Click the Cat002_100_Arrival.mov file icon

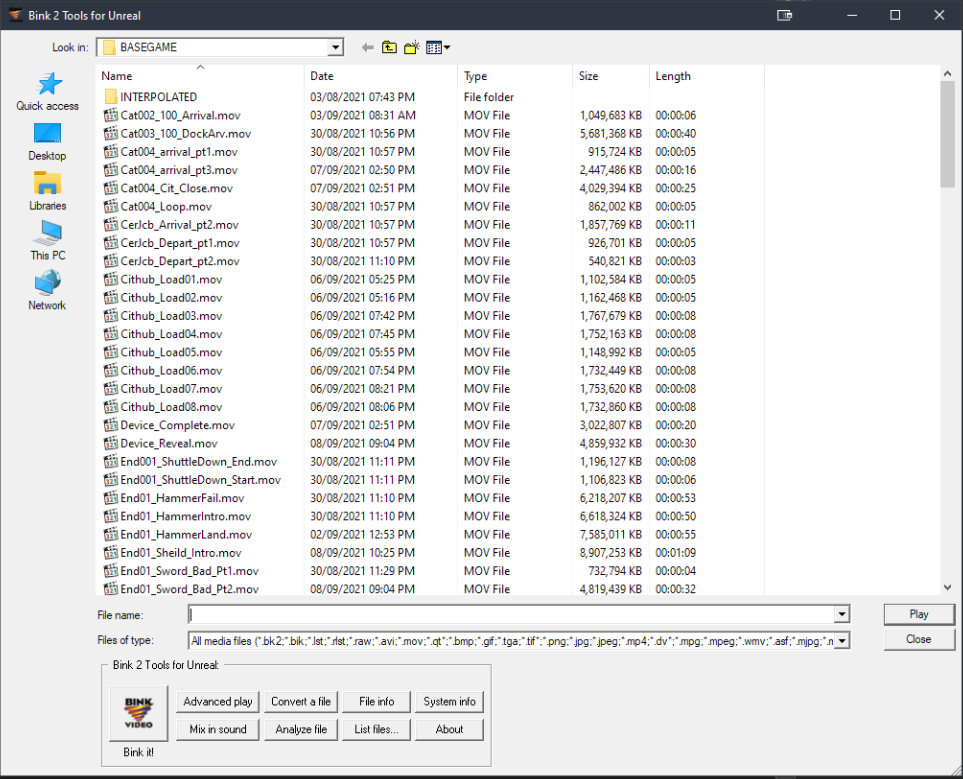point(111,115)
